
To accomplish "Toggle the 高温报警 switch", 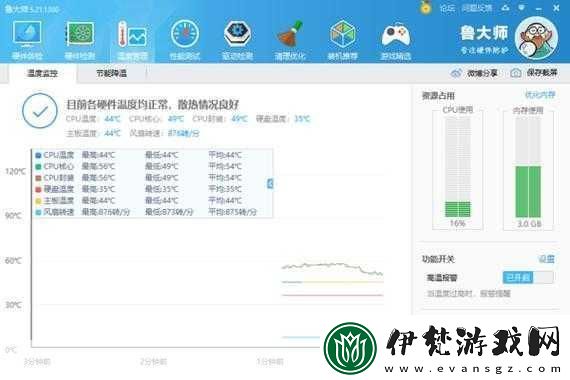I will (528, 277).
